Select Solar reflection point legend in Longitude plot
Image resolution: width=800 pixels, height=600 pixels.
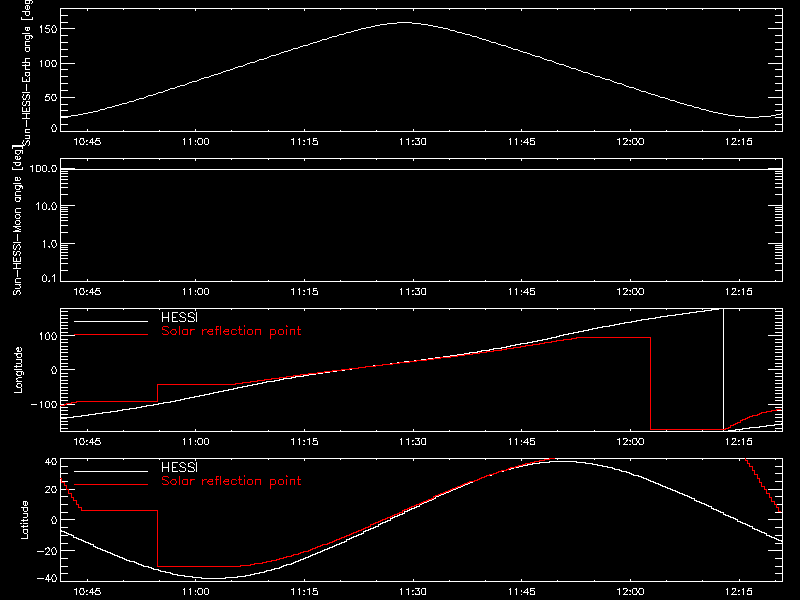tap(231, 331)
